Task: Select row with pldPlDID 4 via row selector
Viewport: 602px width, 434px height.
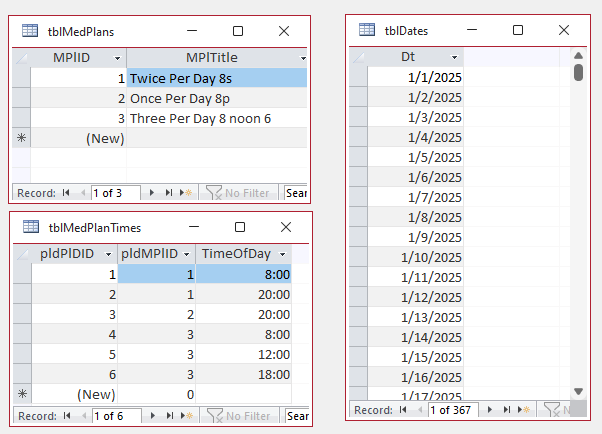Action: (22, 334)
